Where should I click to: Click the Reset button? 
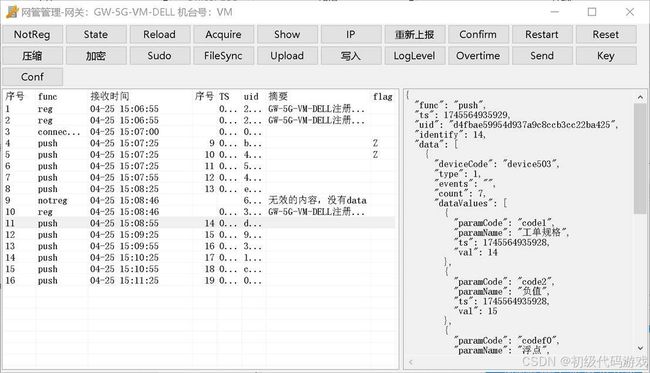606,34
